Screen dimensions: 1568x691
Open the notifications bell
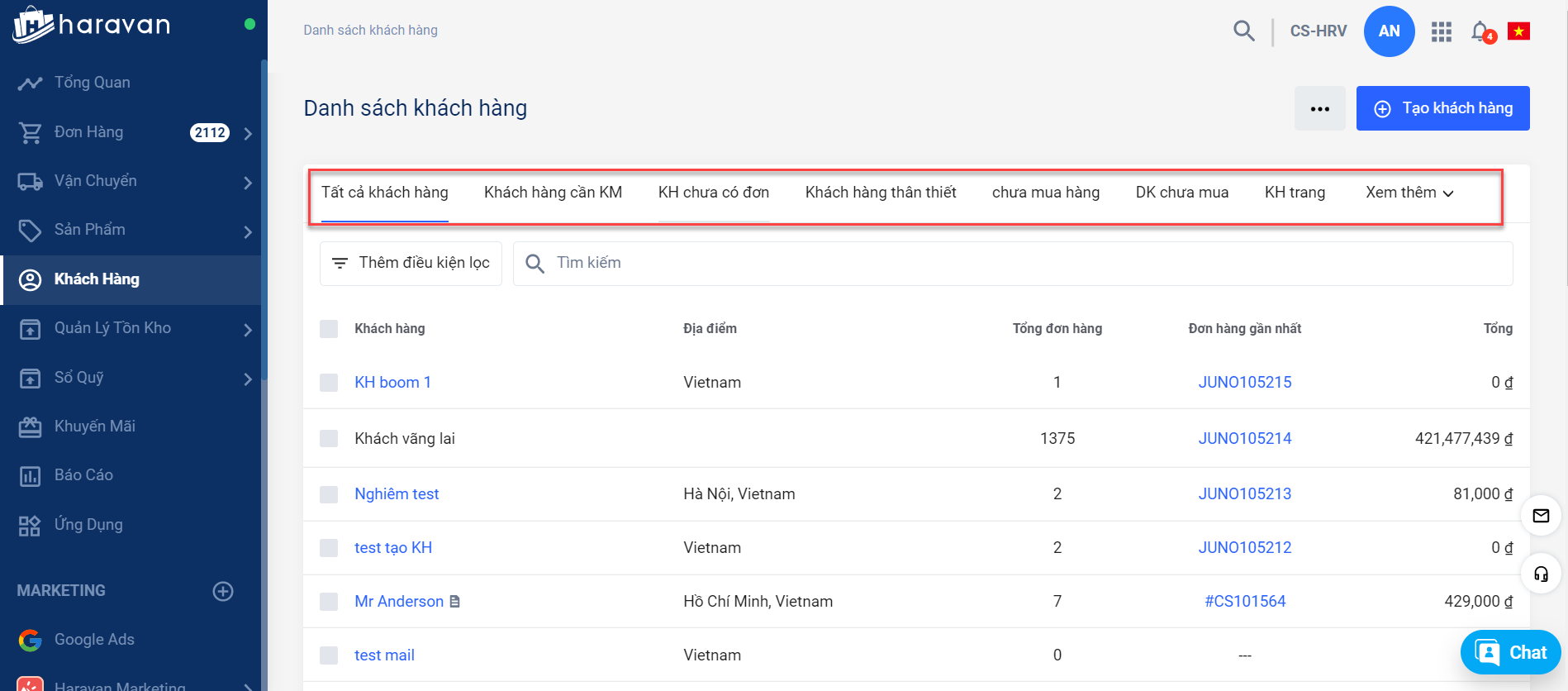pos(1480,31)
